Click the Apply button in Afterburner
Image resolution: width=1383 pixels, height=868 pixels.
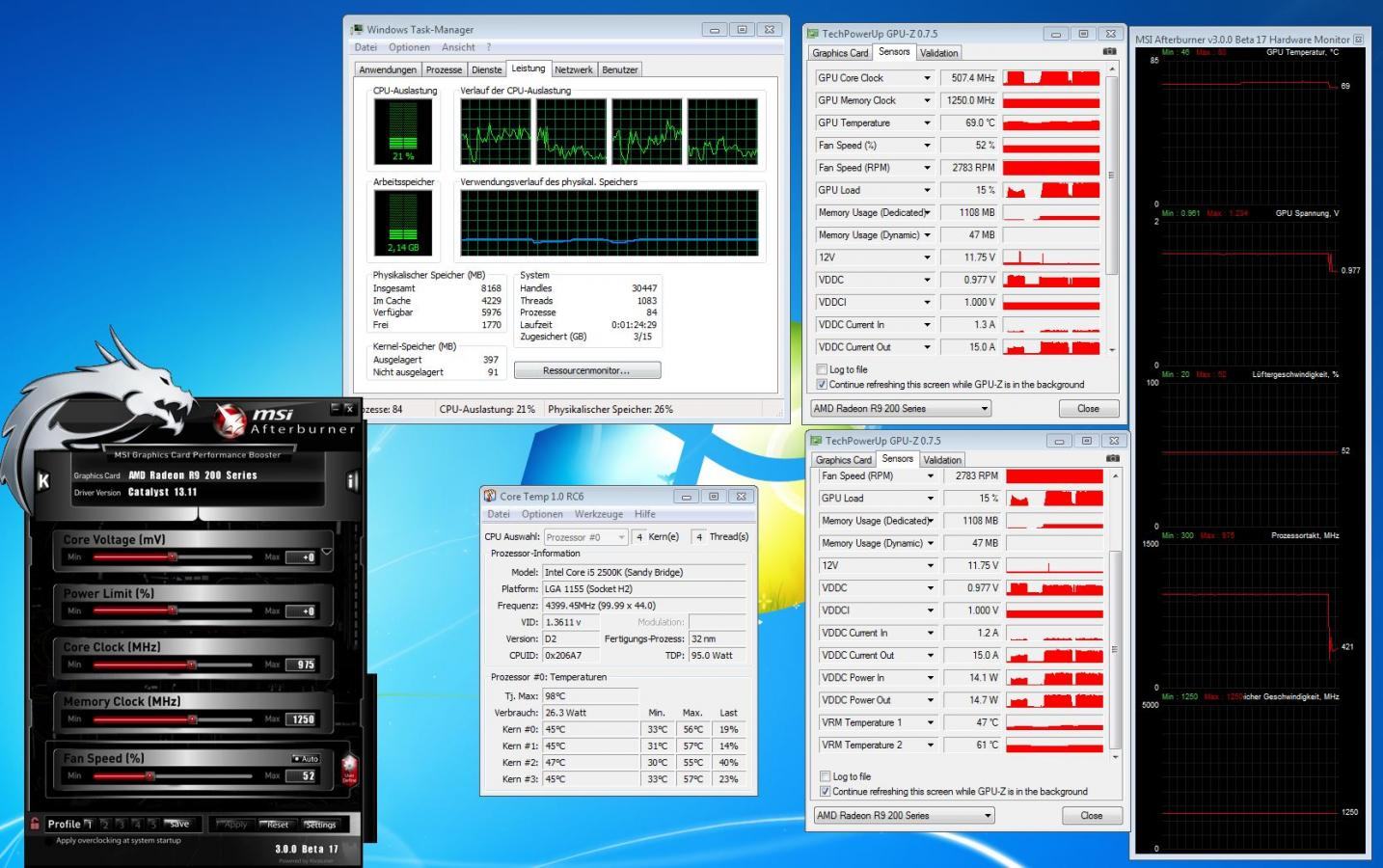[234, 825]
